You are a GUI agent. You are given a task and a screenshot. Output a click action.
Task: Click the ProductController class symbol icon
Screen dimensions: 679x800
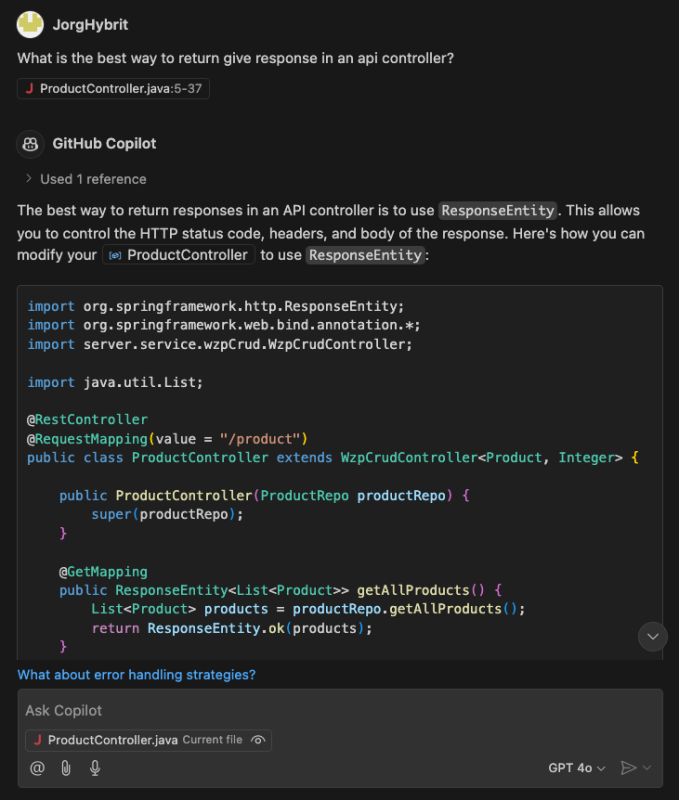(x=115, y=255)
